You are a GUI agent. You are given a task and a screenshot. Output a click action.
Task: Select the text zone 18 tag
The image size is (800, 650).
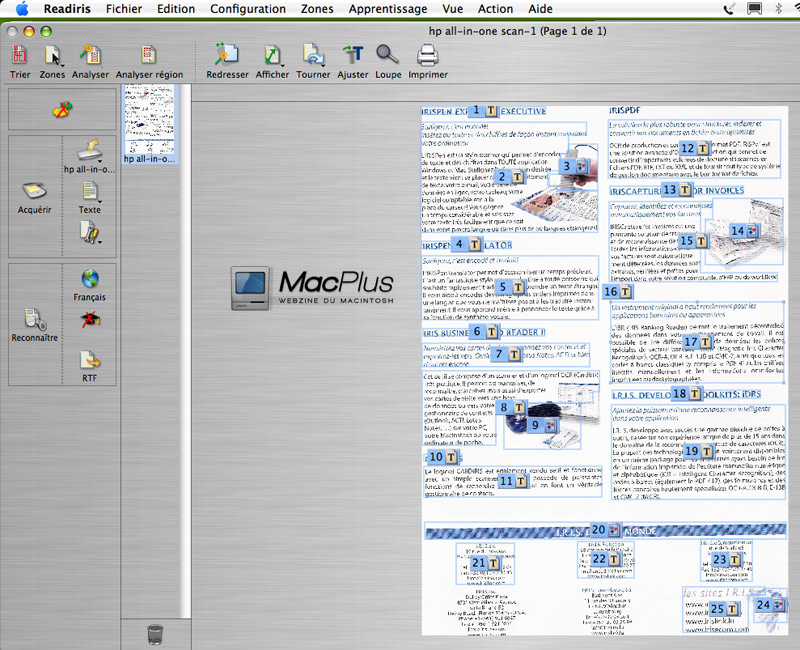pyautogui.click(x=686, y=393)
